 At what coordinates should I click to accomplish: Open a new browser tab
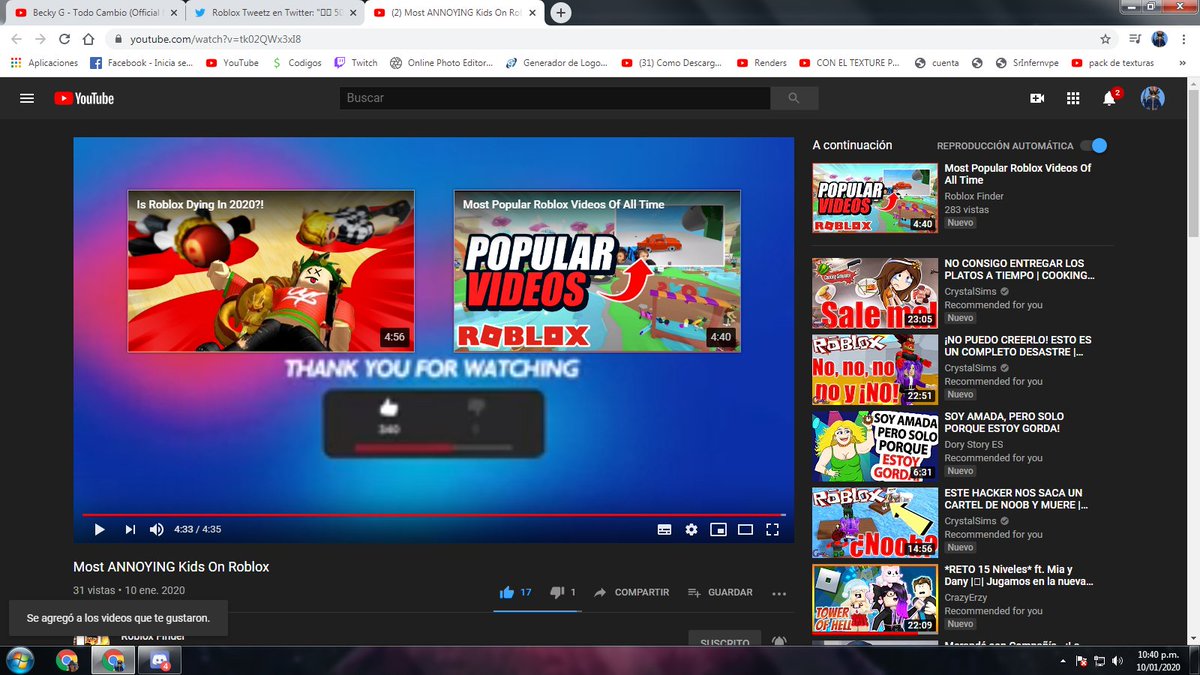[561, 13]
